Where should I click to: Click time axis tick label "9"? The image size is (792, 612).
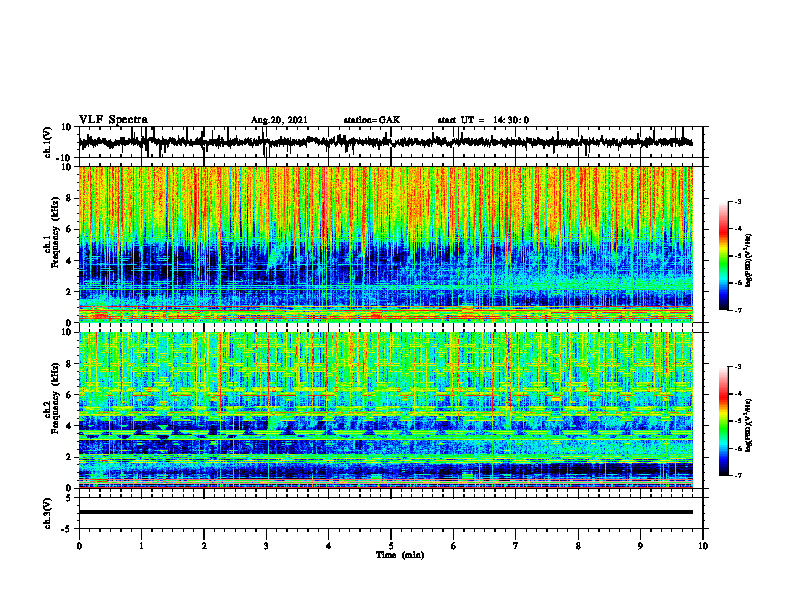(x=640, y=546)
